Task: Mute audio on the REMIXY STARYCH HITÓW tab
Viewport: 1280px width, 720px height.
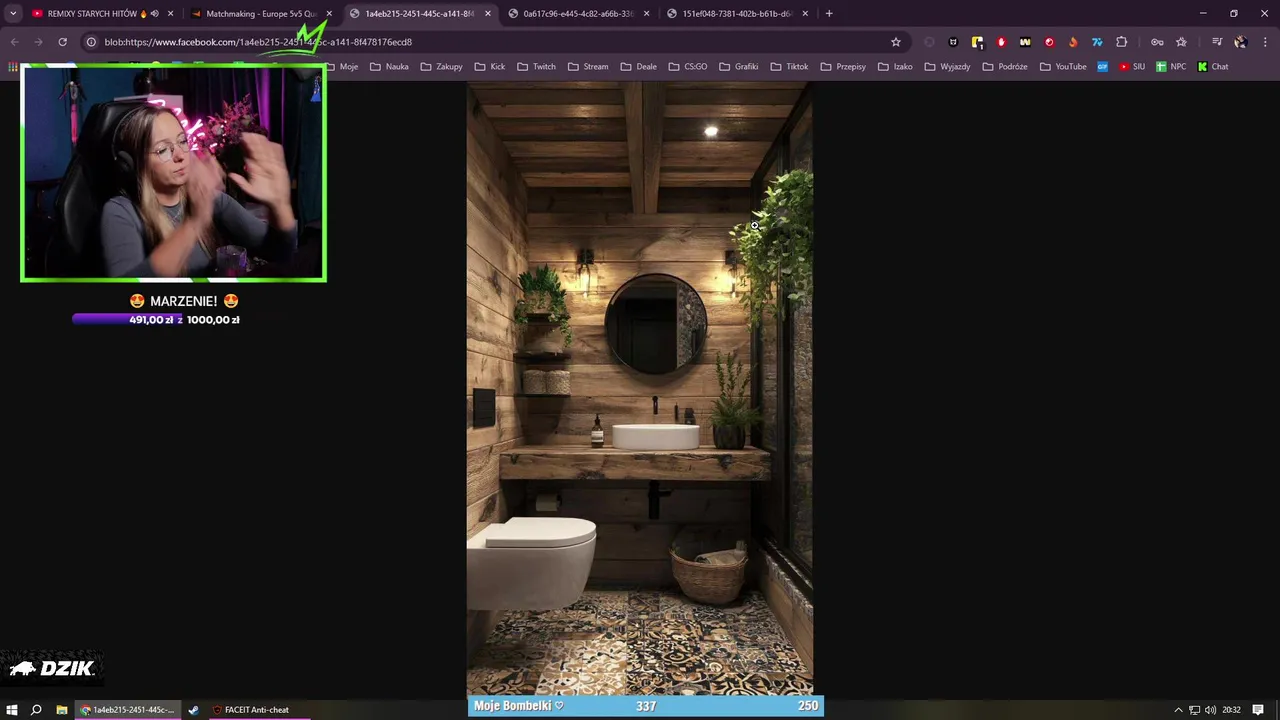Action: 154,13
